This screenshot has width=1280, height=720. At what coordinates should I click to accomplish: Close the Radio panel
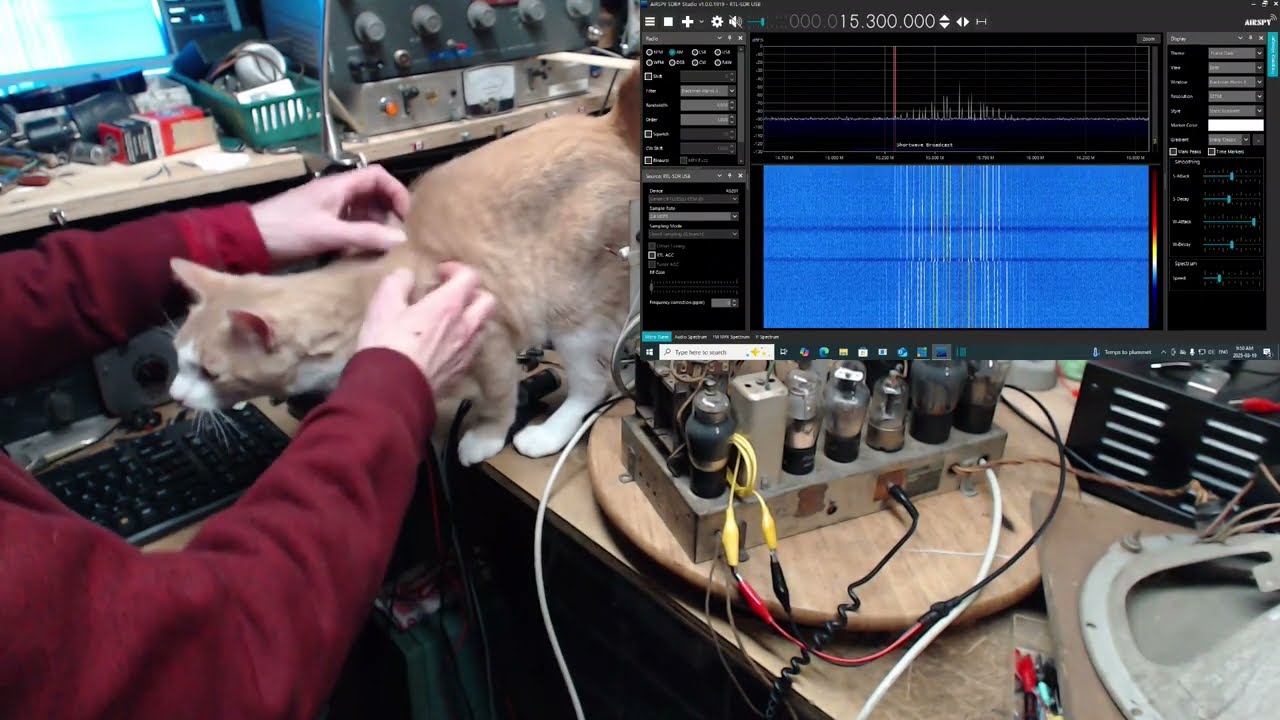tap(740, 38)
